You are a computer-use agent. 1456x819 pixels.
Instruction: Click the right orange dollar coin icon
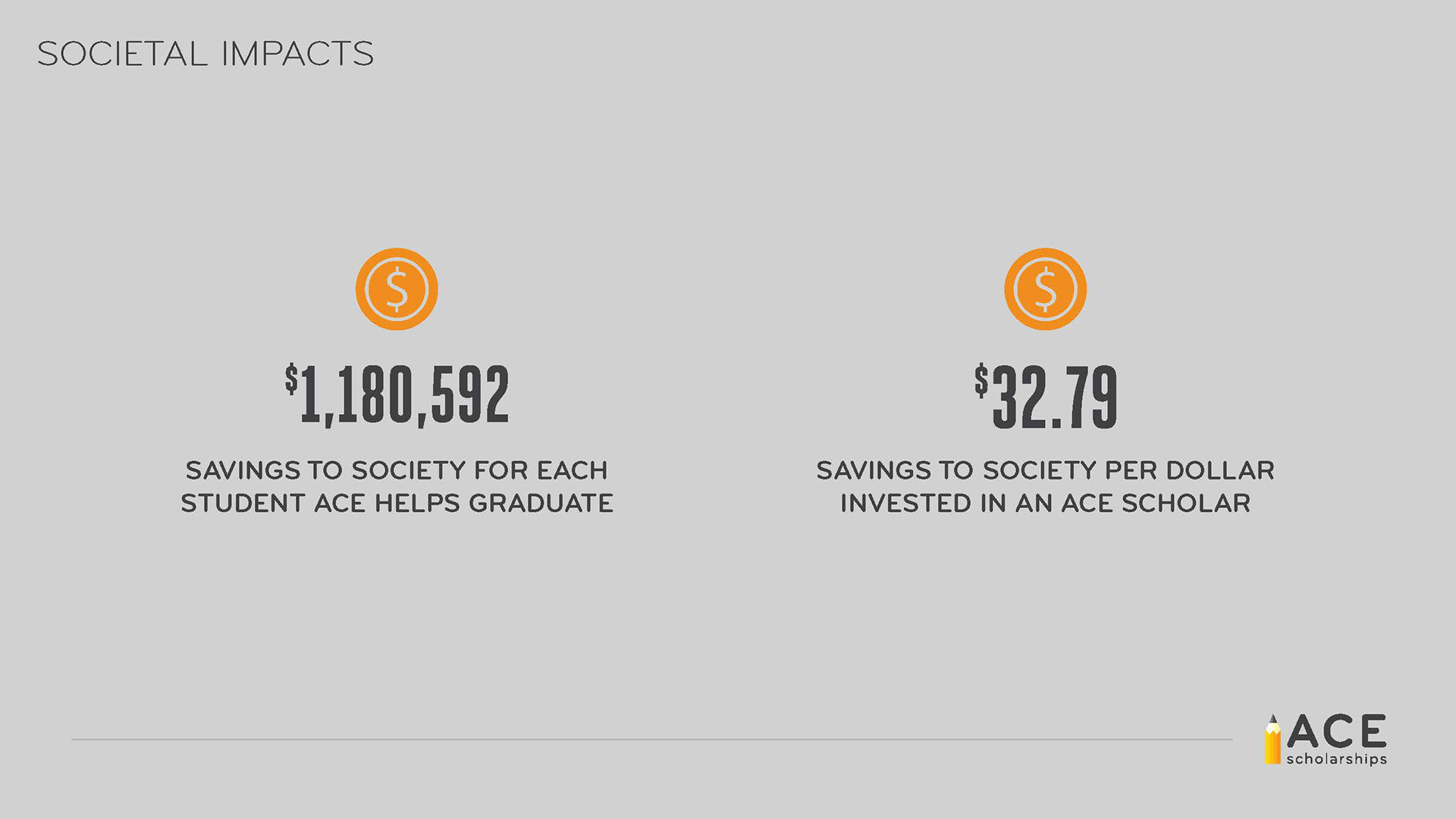pos(1045,289)
